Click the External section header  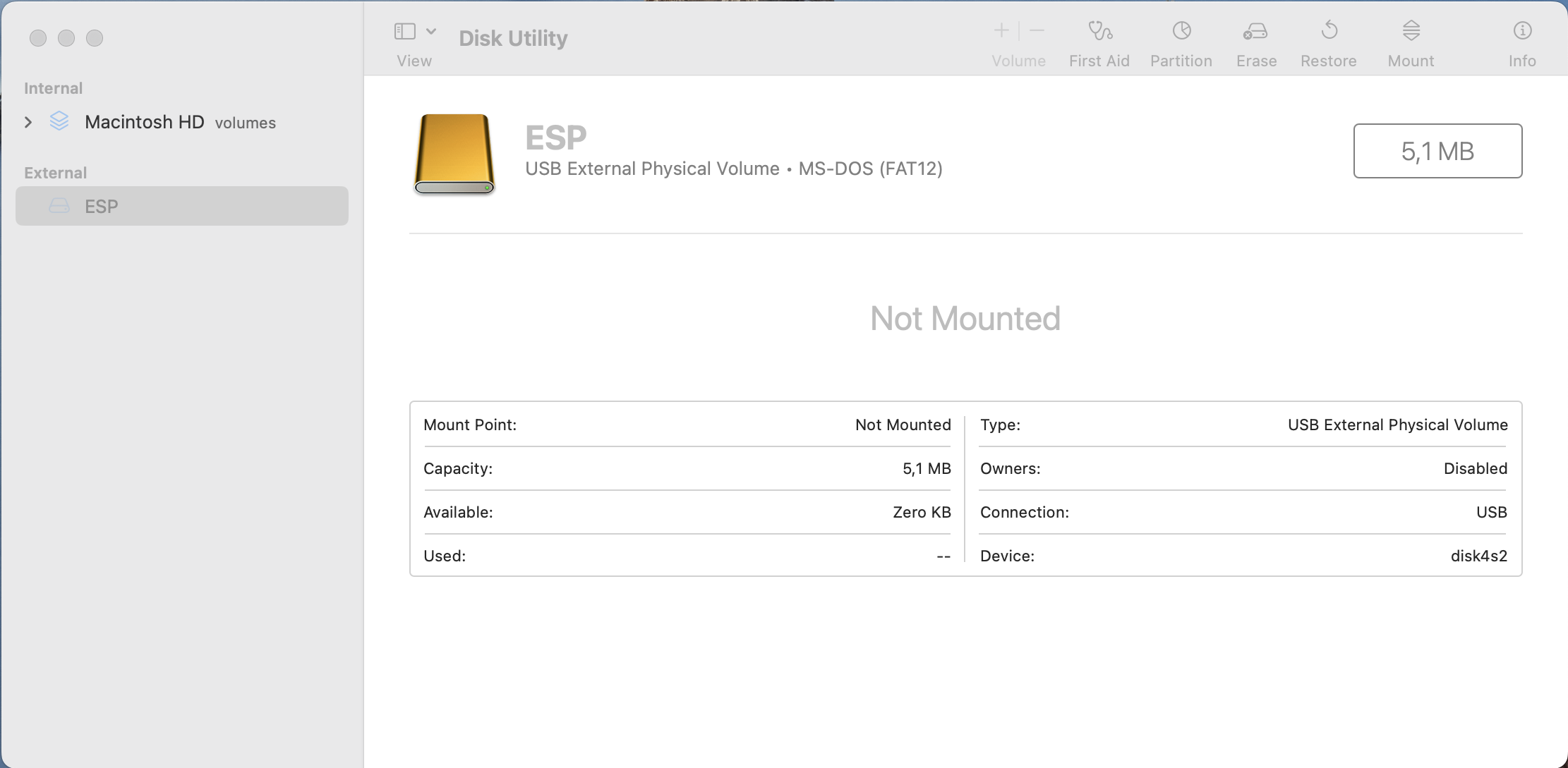point(55,173)
